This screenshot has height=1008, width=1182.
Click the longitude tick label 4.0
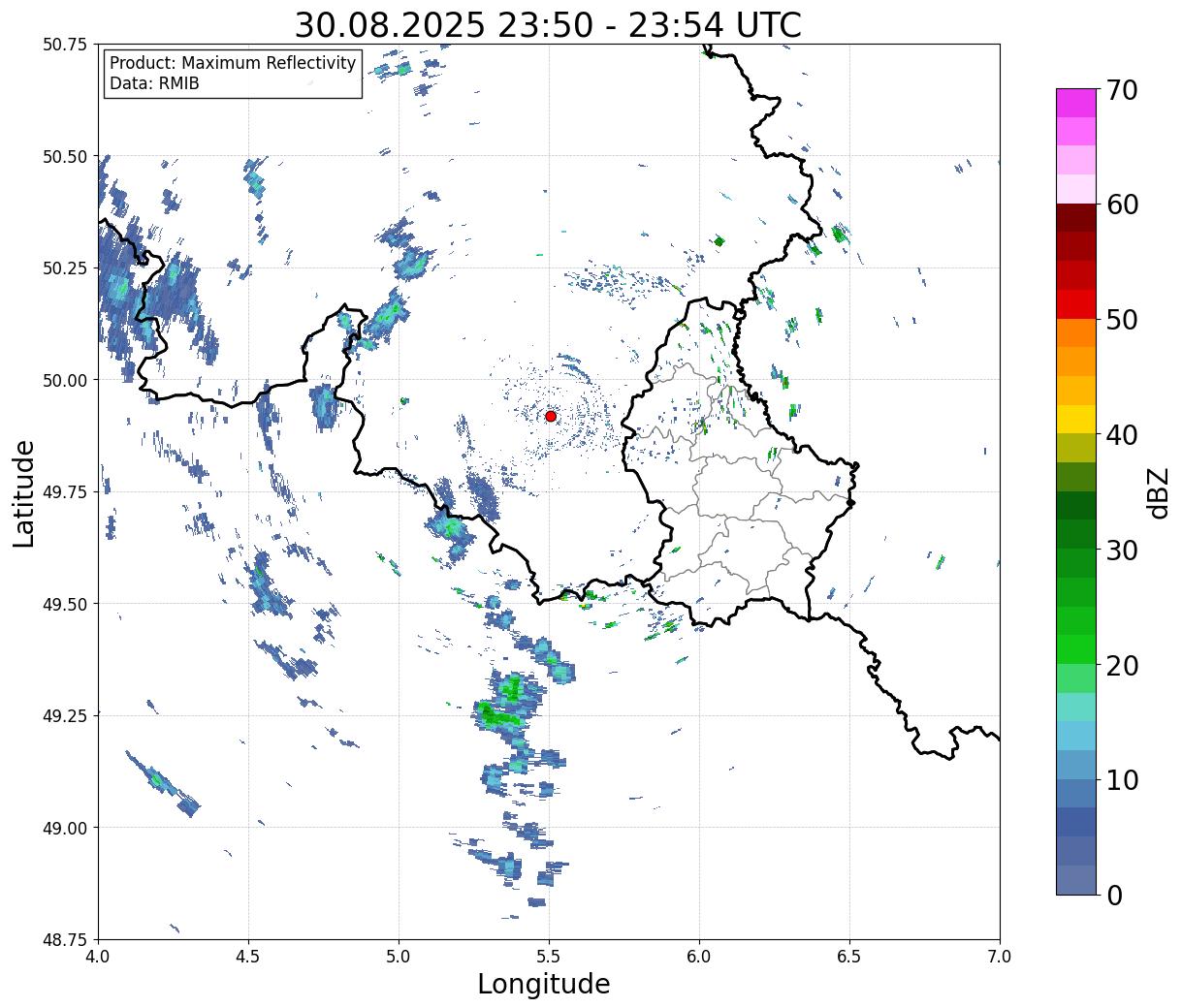click(x=98, y=957)
